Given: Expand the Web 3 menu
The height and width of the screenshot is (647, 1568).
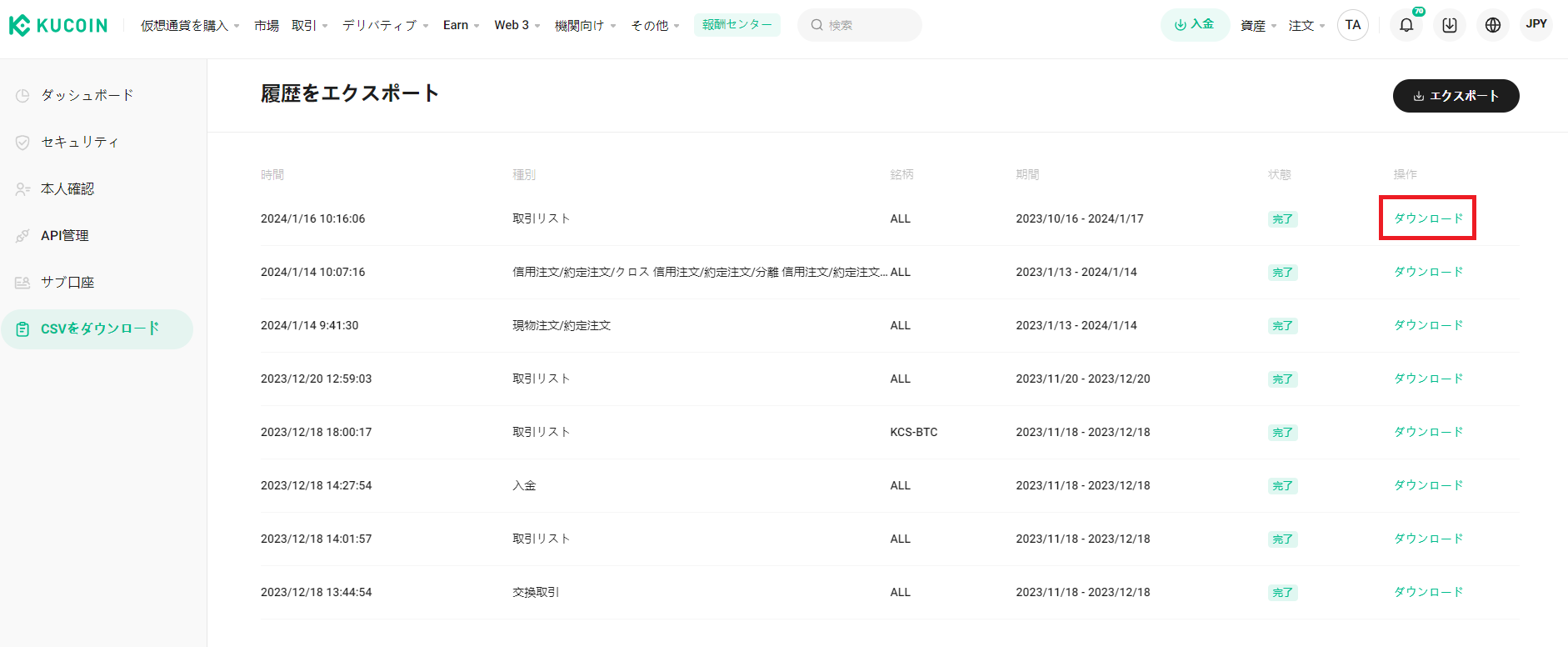Looking at the screenshot, I should tap(517, 26).
